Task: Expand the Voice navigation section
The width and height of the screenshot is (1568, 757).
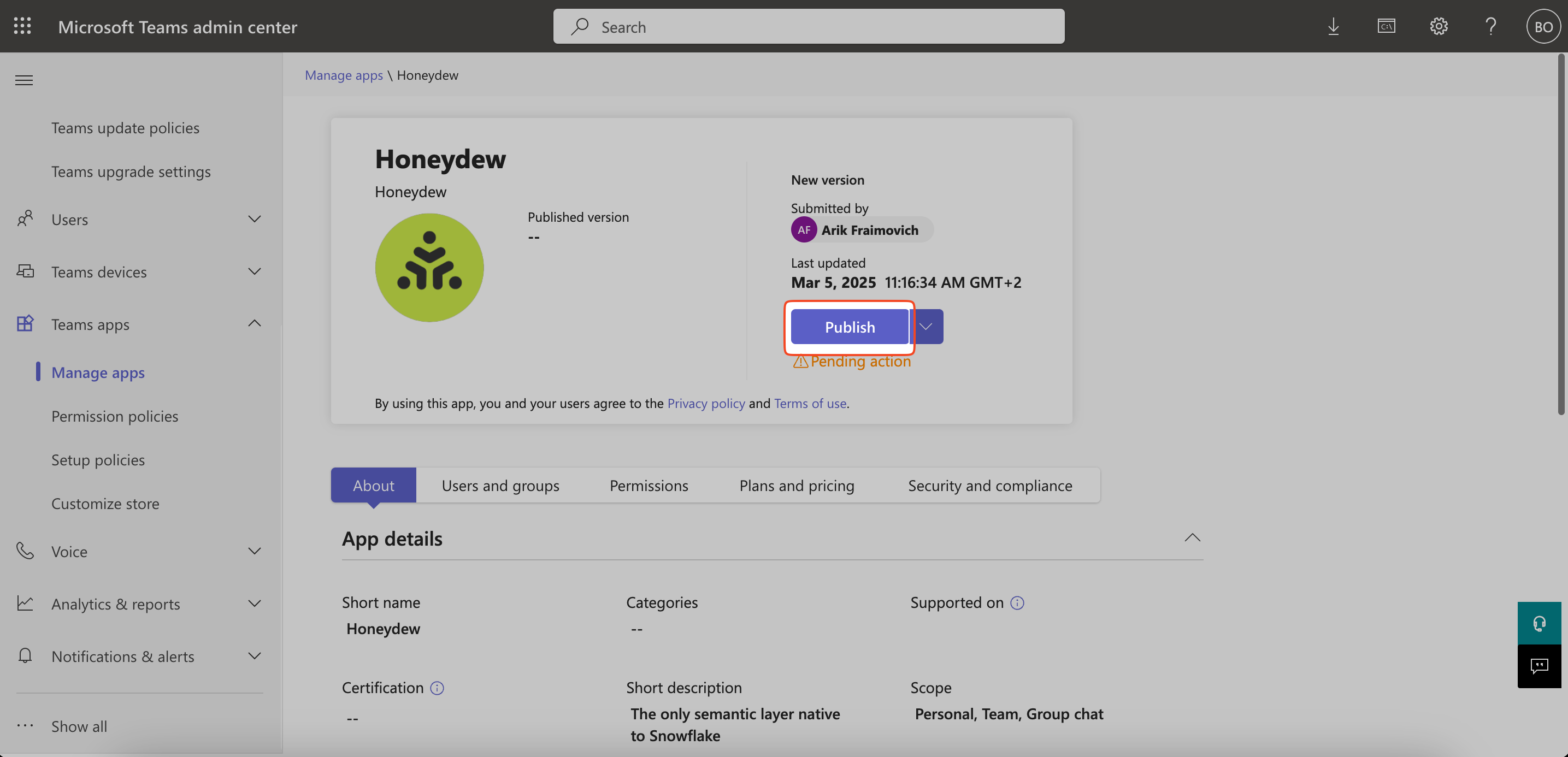Action: (255, 551)
